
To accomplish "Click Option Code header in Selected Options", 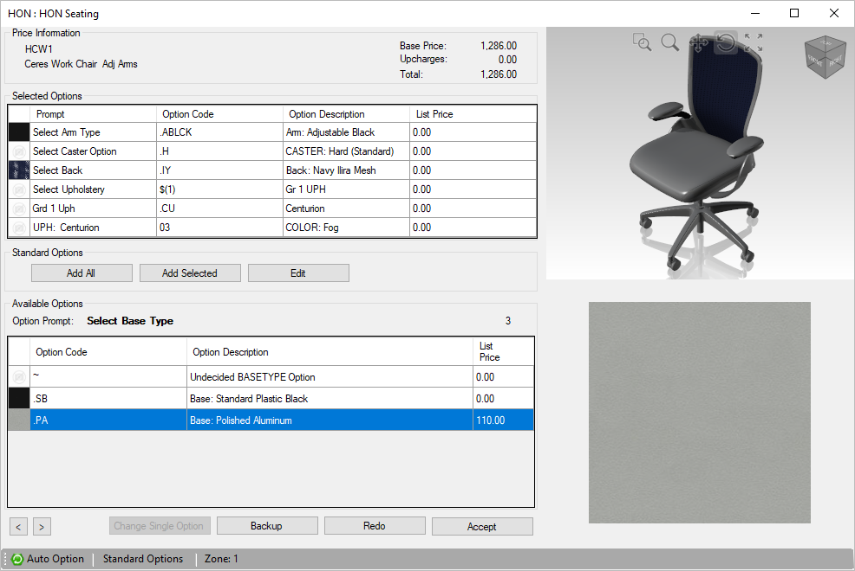I will (220, 114).
